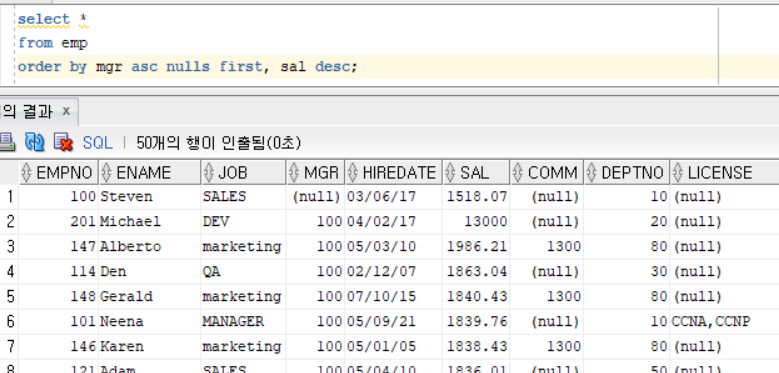The height and width of the screenshot is (373, 779).
Task: Select row number 1 header
Action: (9, 197)
